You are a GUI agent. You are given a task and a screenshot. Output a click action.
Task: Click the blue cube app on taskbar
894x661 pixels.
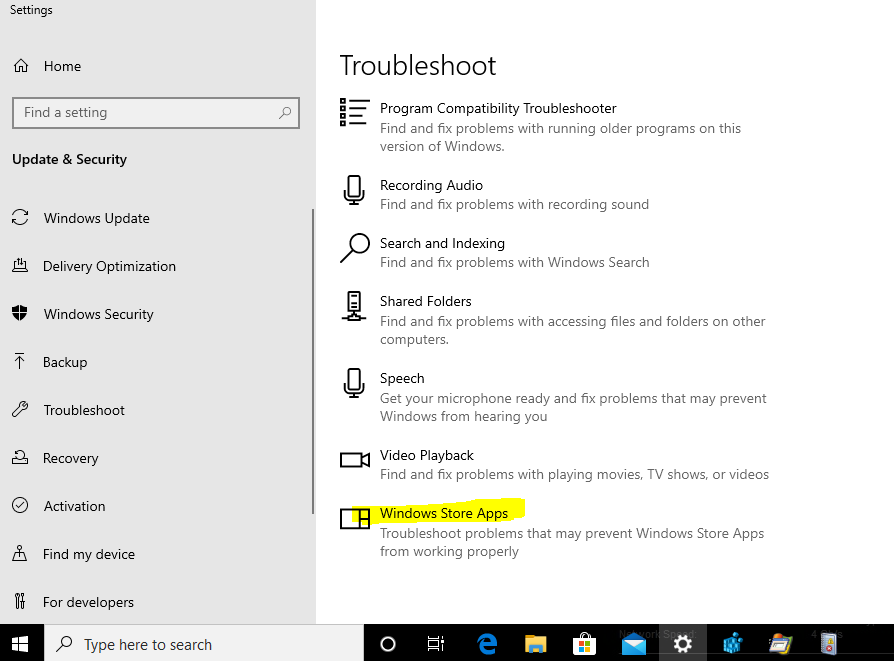[x=732, y=644]
